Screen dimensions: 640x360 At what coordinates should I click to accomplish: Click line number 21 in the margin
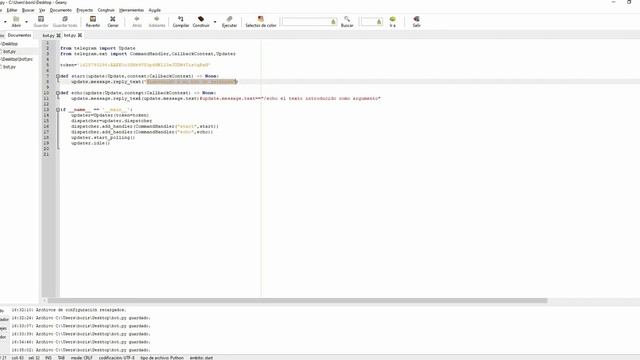(x=46, y=154)
